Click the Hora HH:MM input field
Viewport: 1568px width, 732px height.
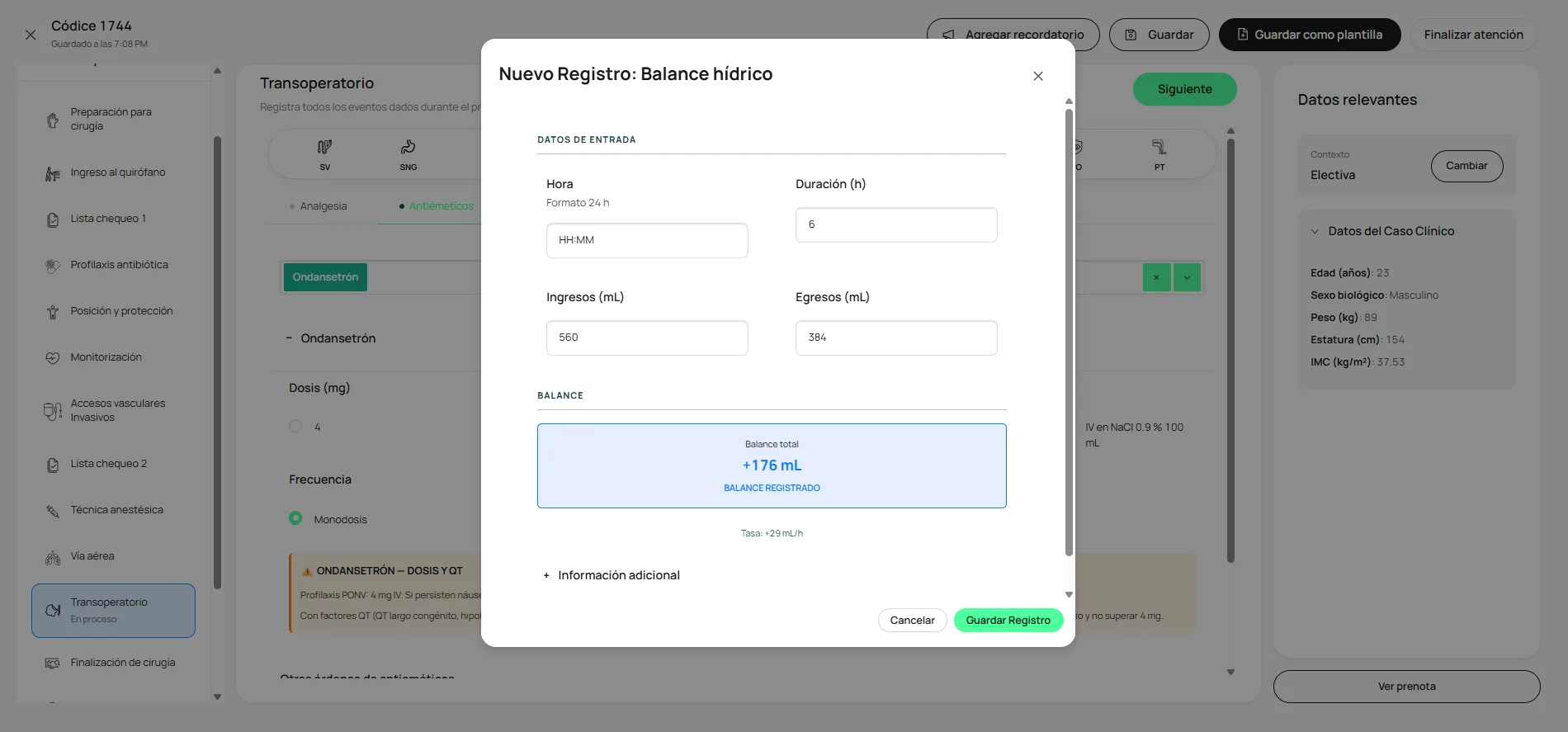pos(647,240)
